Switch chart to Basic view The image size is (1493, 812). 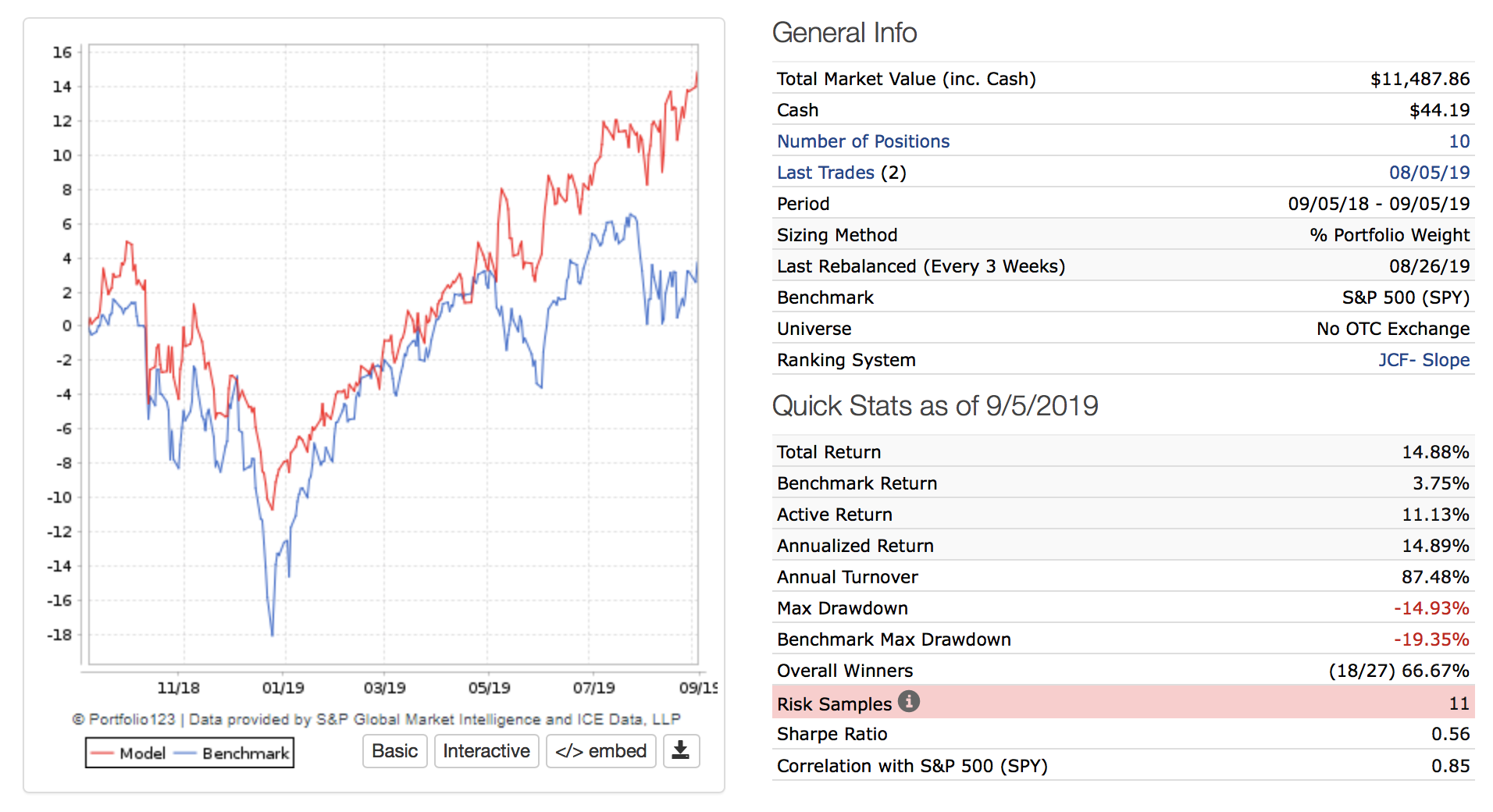(x=394, y=751)
